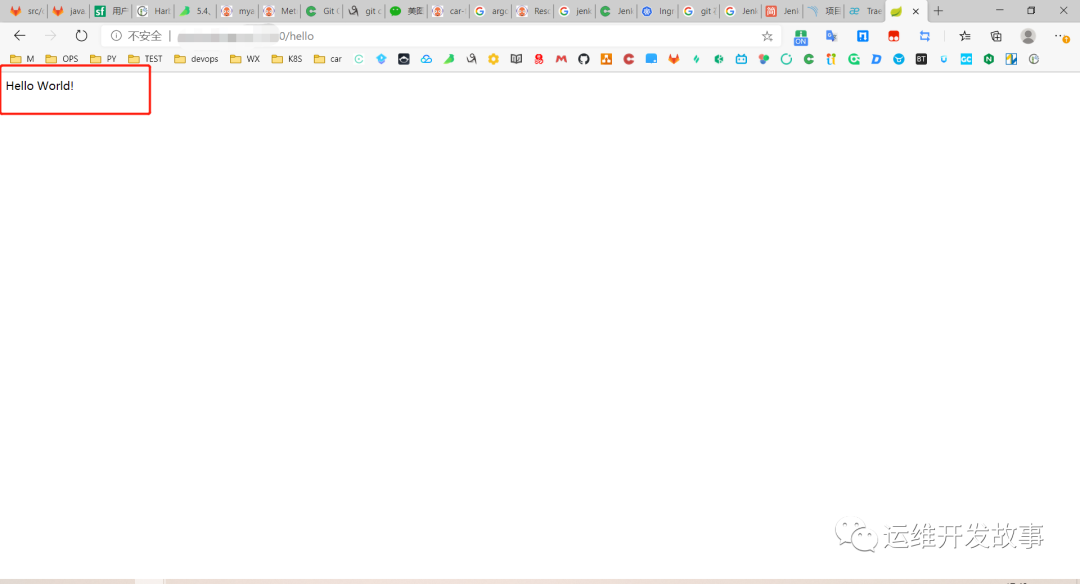Open the Favorites star-list icon
This screenshot has height=584, width=1080.
[965, 36]
